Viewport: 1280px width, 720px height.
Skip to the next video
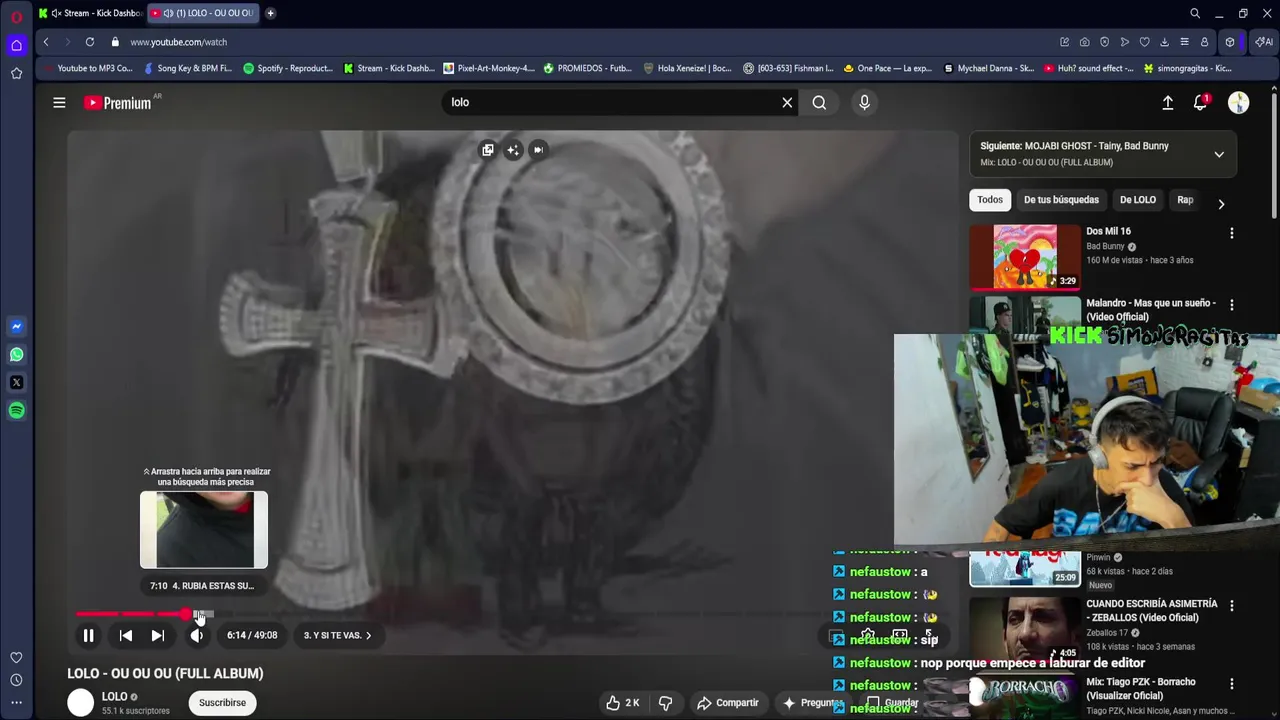click(157, 635)
